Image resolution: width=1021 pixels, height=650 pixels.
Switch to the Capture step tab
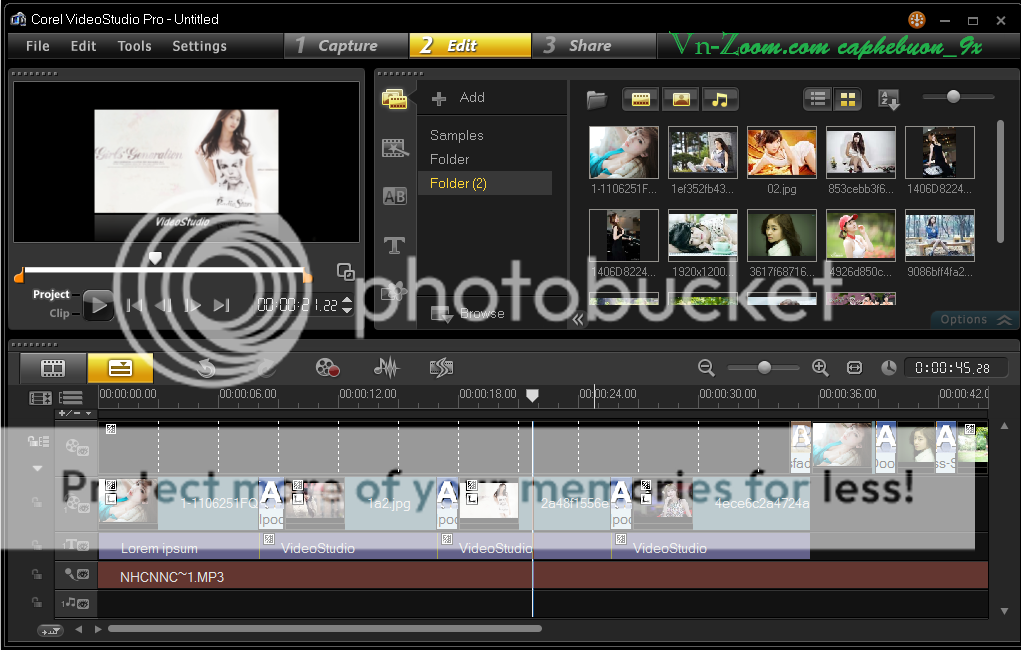(x=346, y=46)
